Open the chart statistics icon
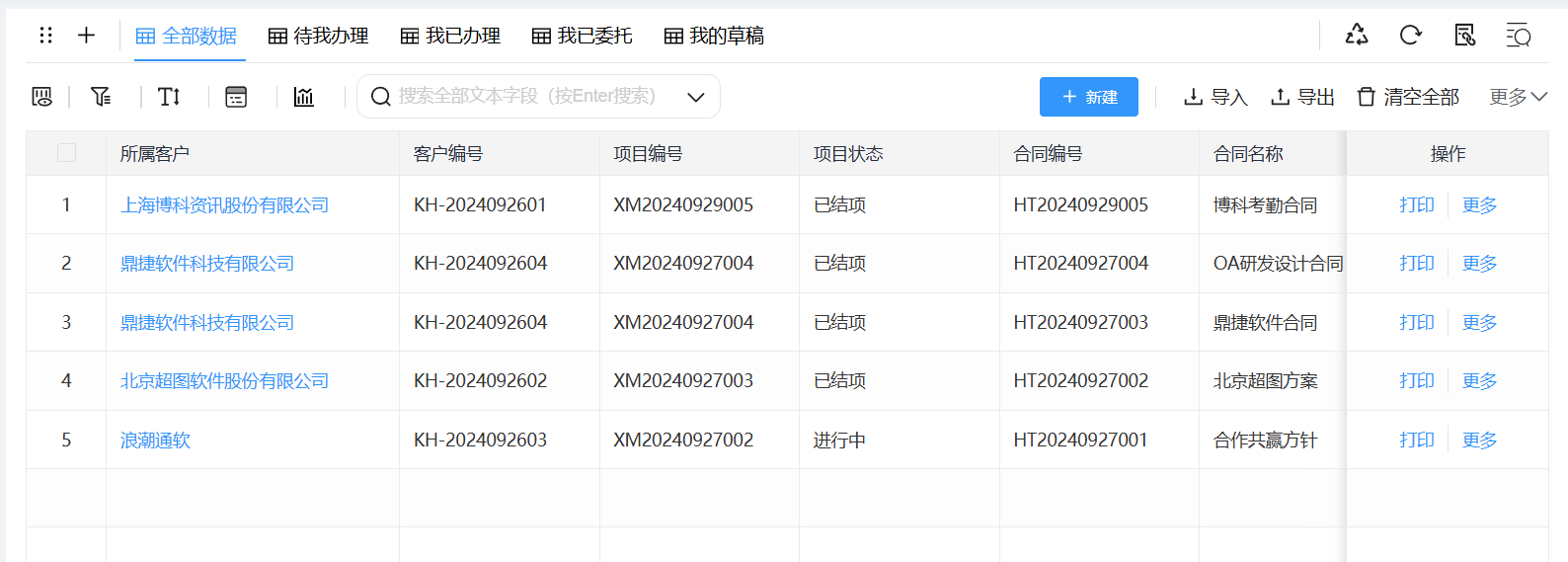Screen dimensions: 1568x562 coord(303,97)
